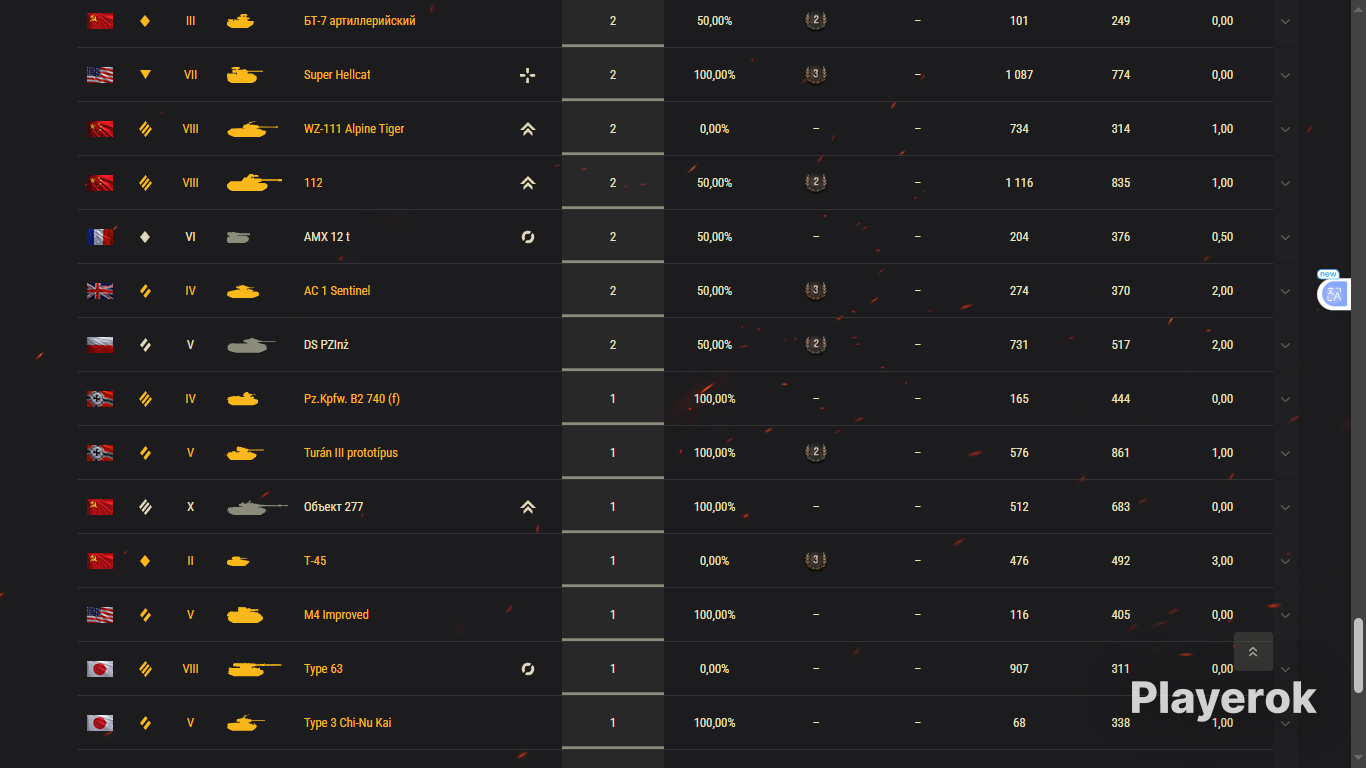This screenshot has width=1366, height=768.
Task: Click the Type 63 wheel role icon
Action: click(x=528, y=669)
